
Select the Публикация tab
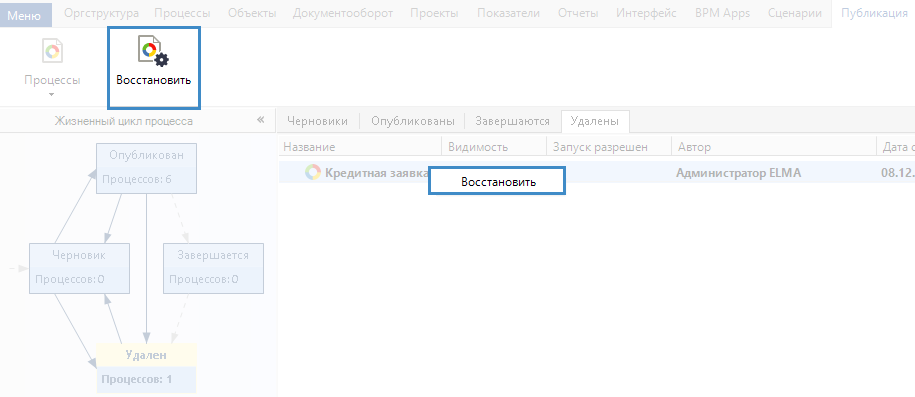click(874, 13)
